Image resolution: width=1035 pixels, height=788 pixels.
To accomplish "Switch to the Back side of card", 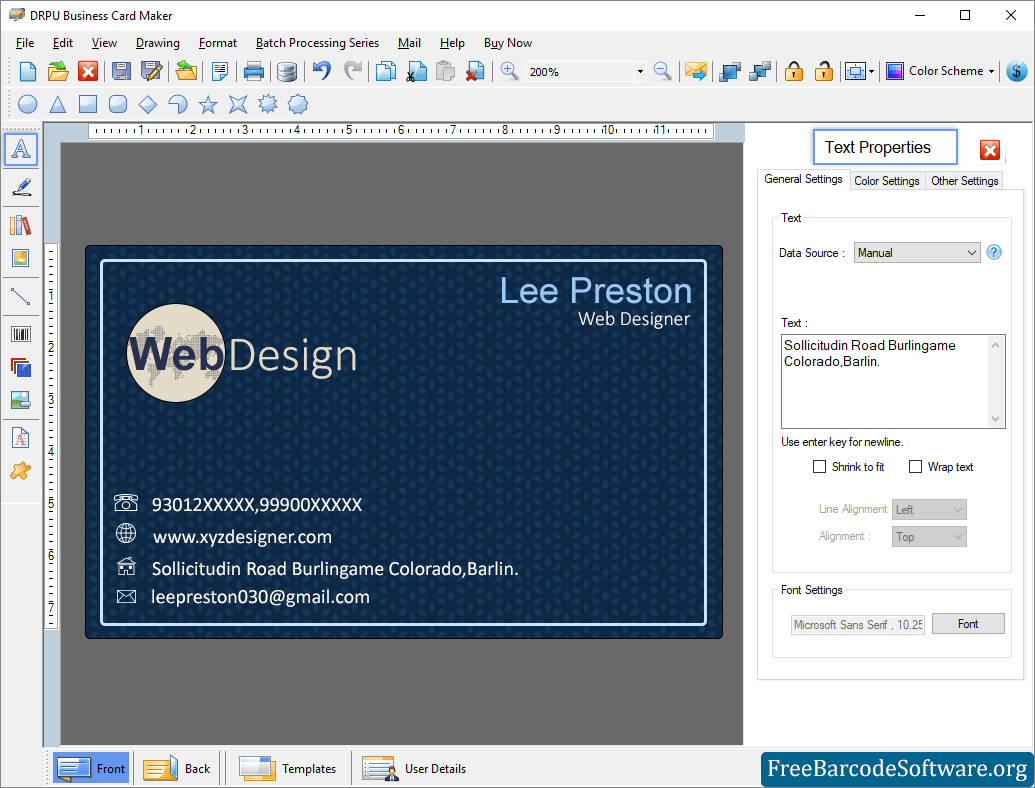I will pos(176,768).
